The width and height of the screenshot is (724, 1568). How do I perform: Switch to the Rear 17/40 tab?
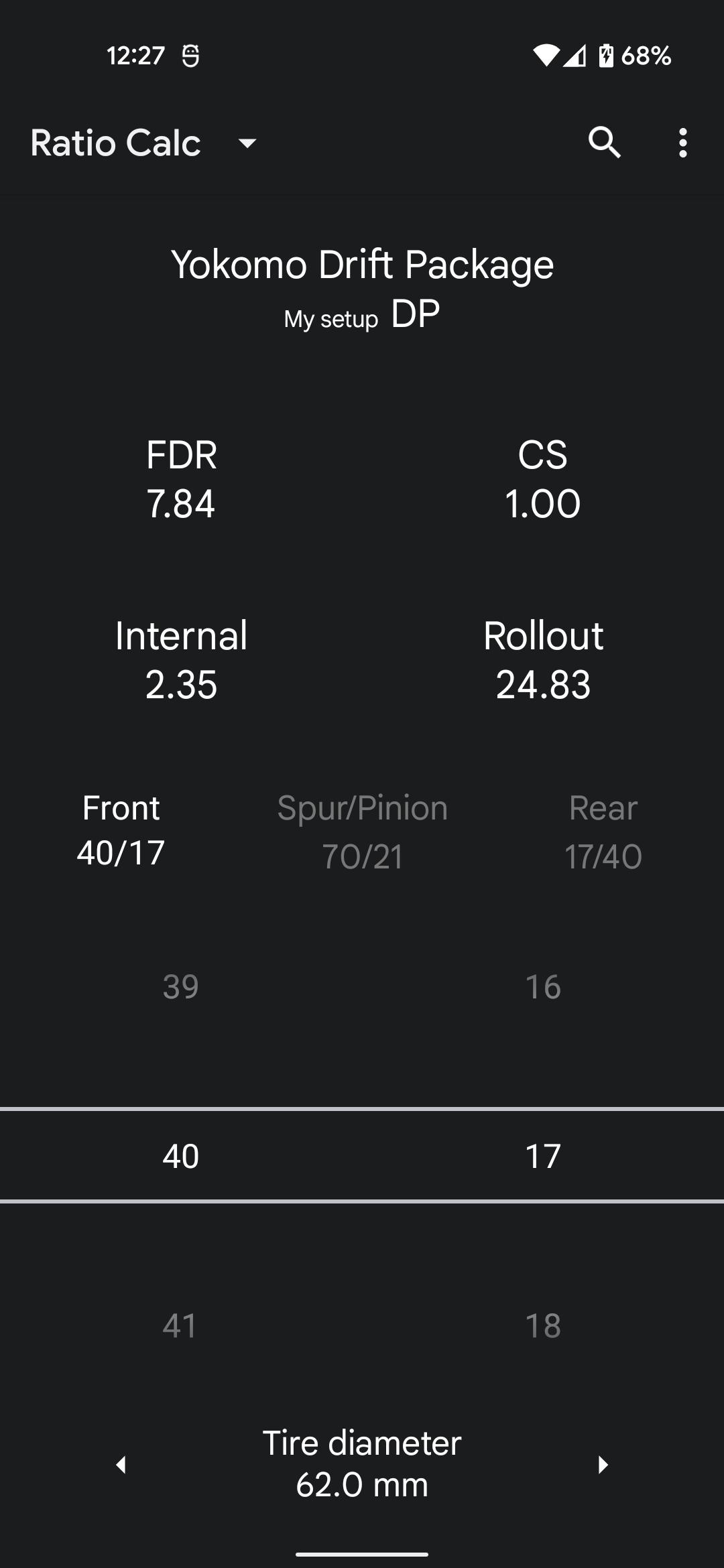[x=603, y=831]
